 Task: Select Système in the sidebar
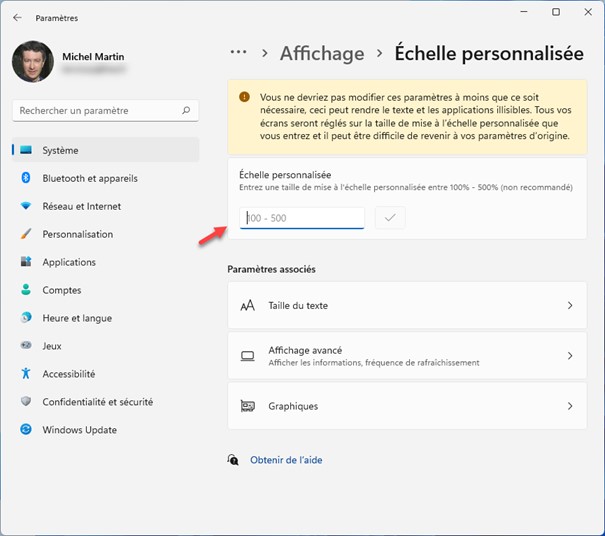pos(60,150)
